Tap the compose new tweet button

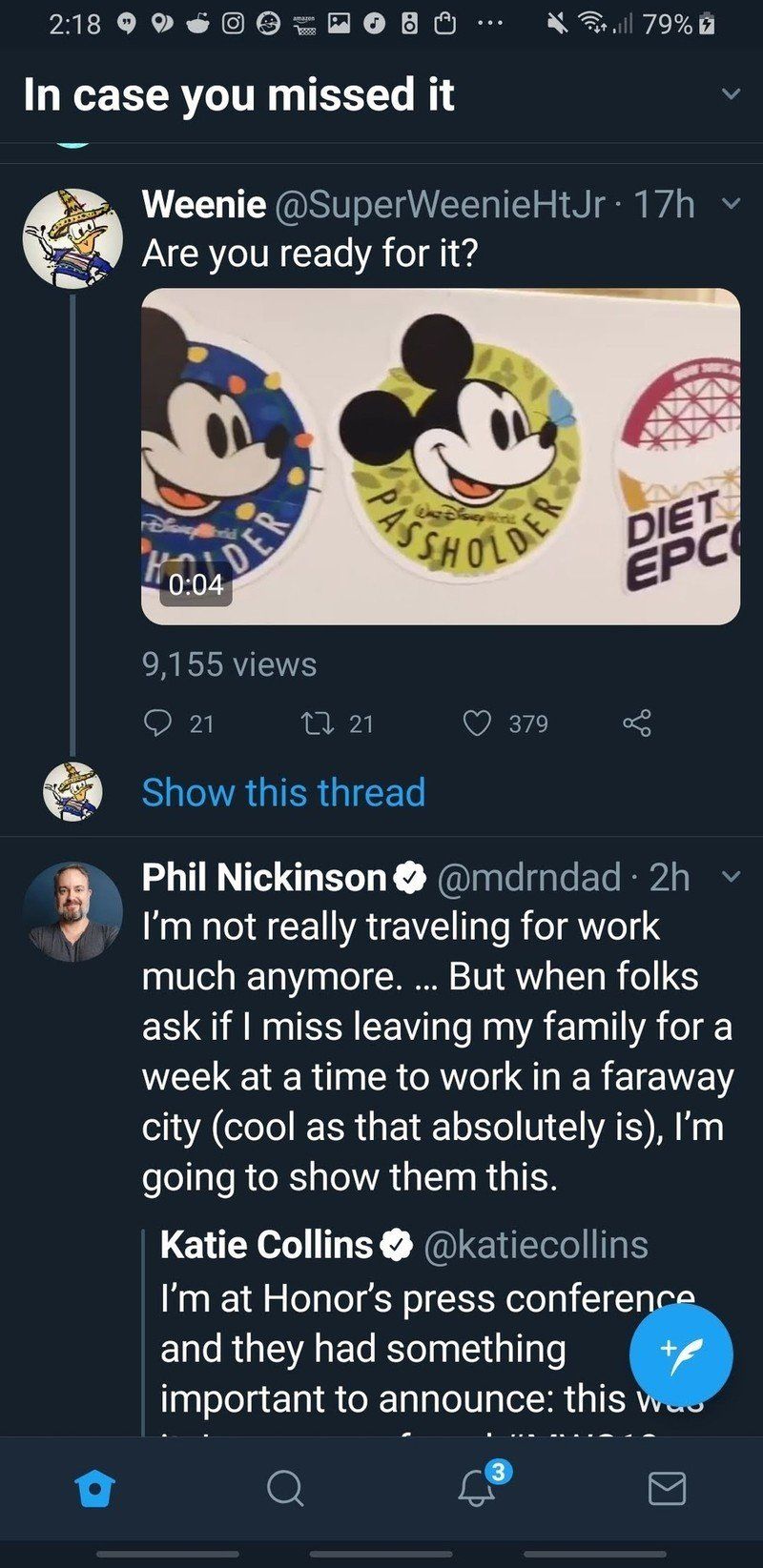(x=681, y=1354)
